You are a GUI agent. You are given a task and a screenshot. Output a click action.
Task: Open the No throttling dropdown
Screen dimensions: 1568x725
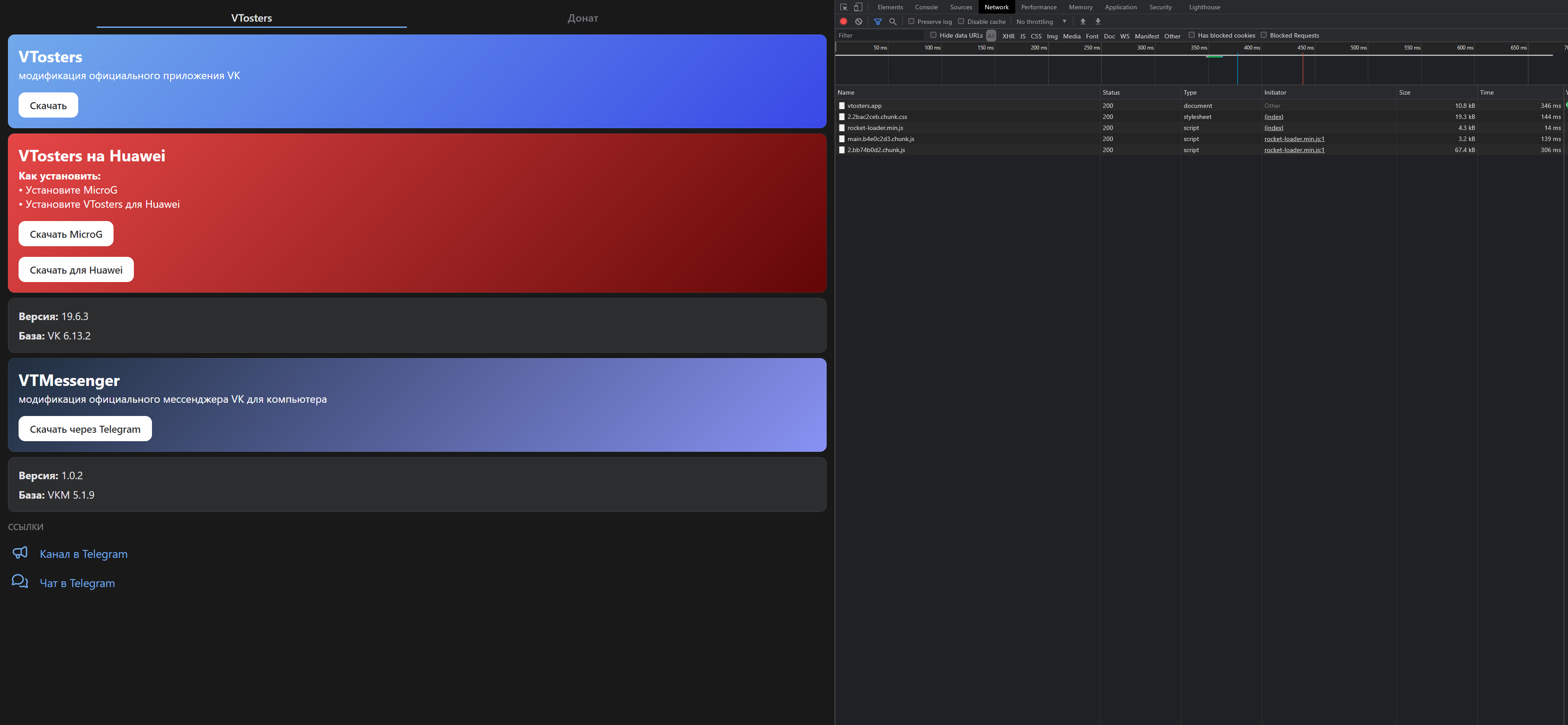click(x=1041, y=21)
